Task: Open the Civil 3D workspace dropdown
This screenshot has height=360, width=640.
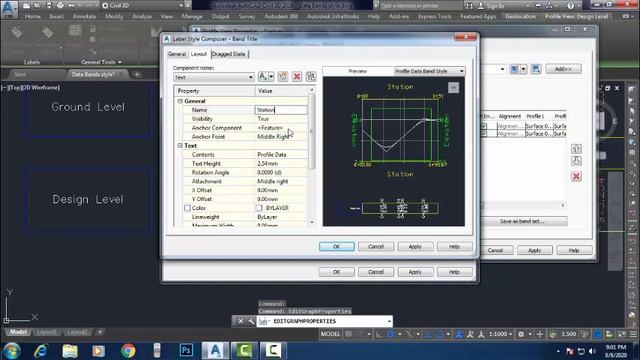Action: tap(143, 5)
